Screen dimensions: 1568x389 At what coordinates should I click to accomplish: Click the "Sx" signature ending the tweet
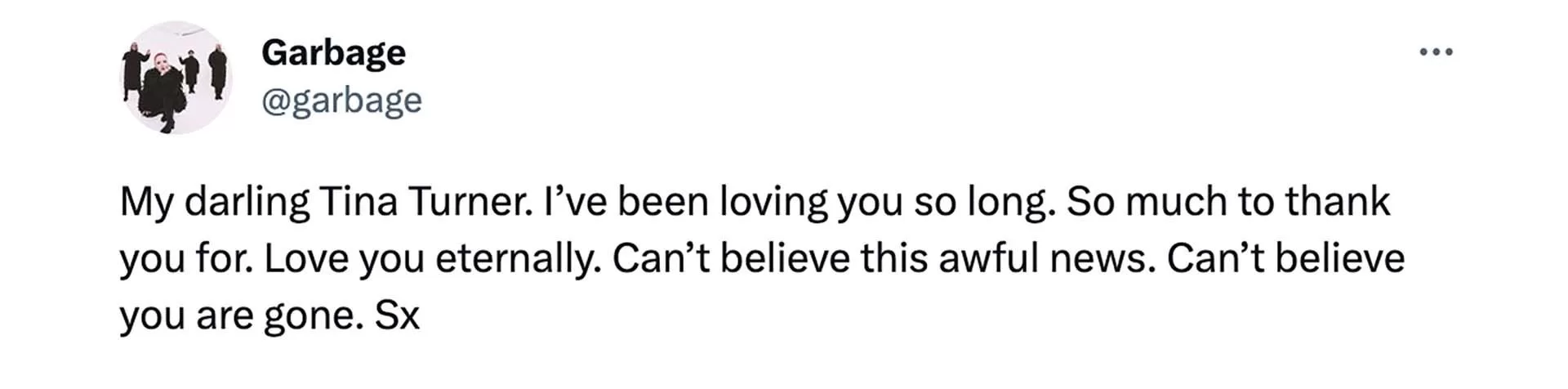[x=397, y=316]
